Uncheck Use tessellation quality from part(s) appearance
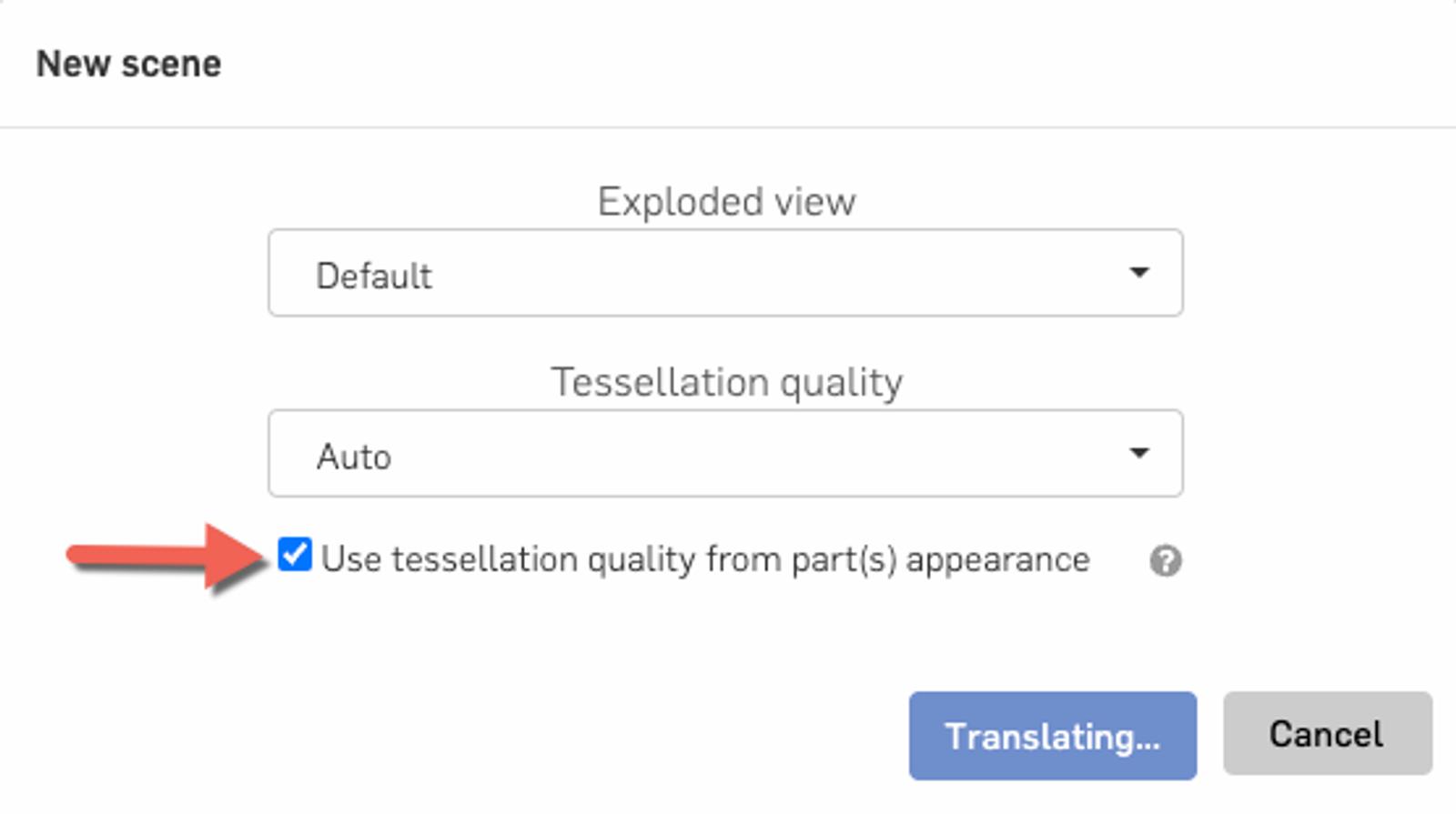 pos(295,554)
